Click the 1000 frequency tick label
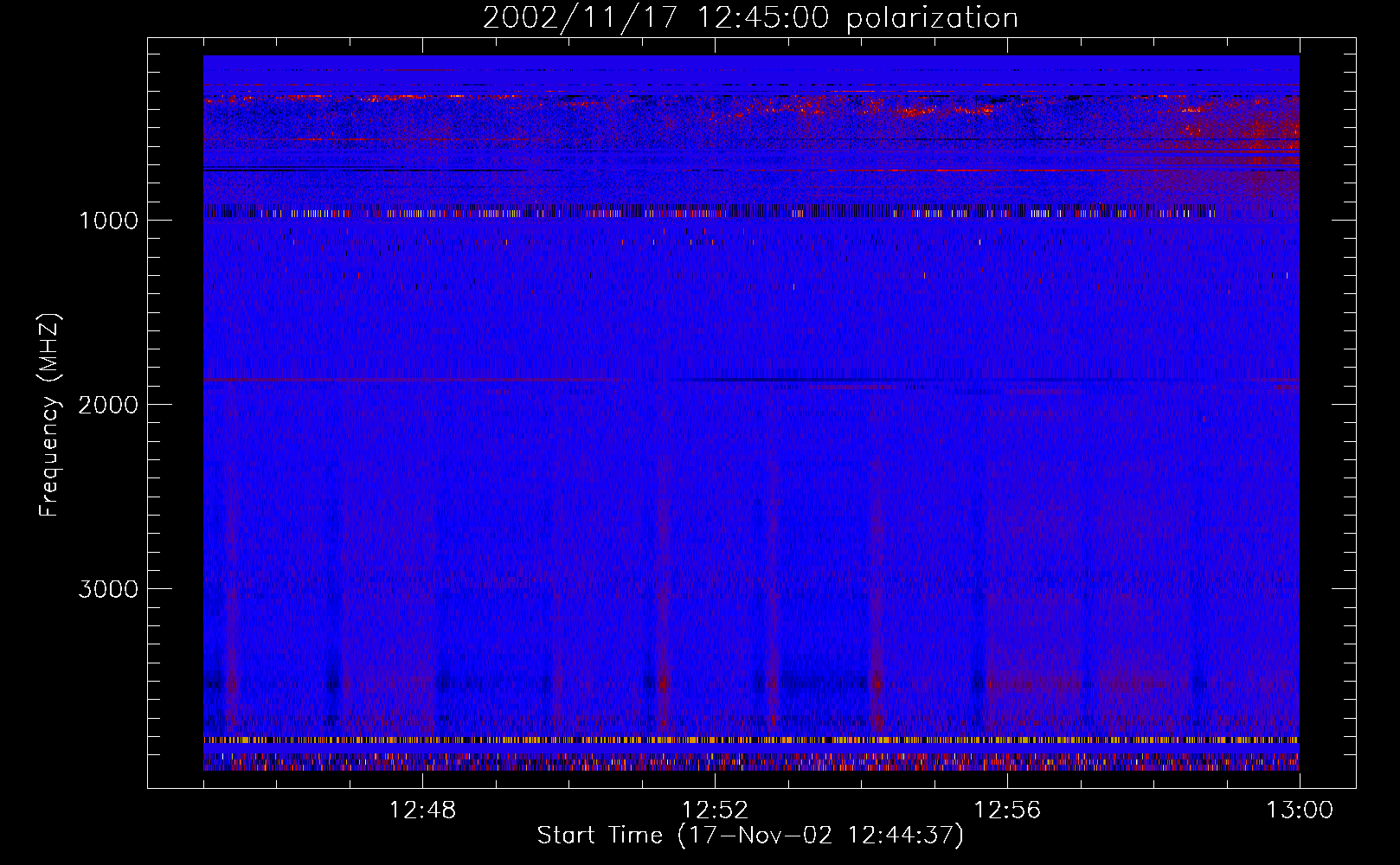The image size is (1400, 865). click(x=108, y=221)
